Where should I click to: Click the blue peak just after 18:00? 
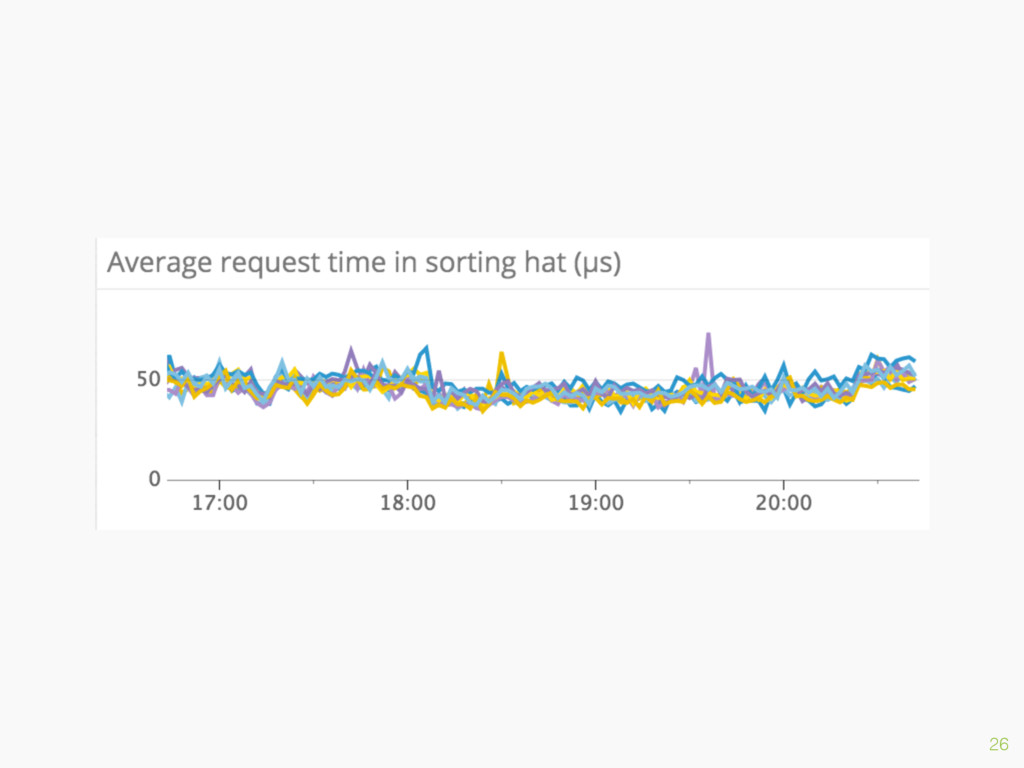424,353
